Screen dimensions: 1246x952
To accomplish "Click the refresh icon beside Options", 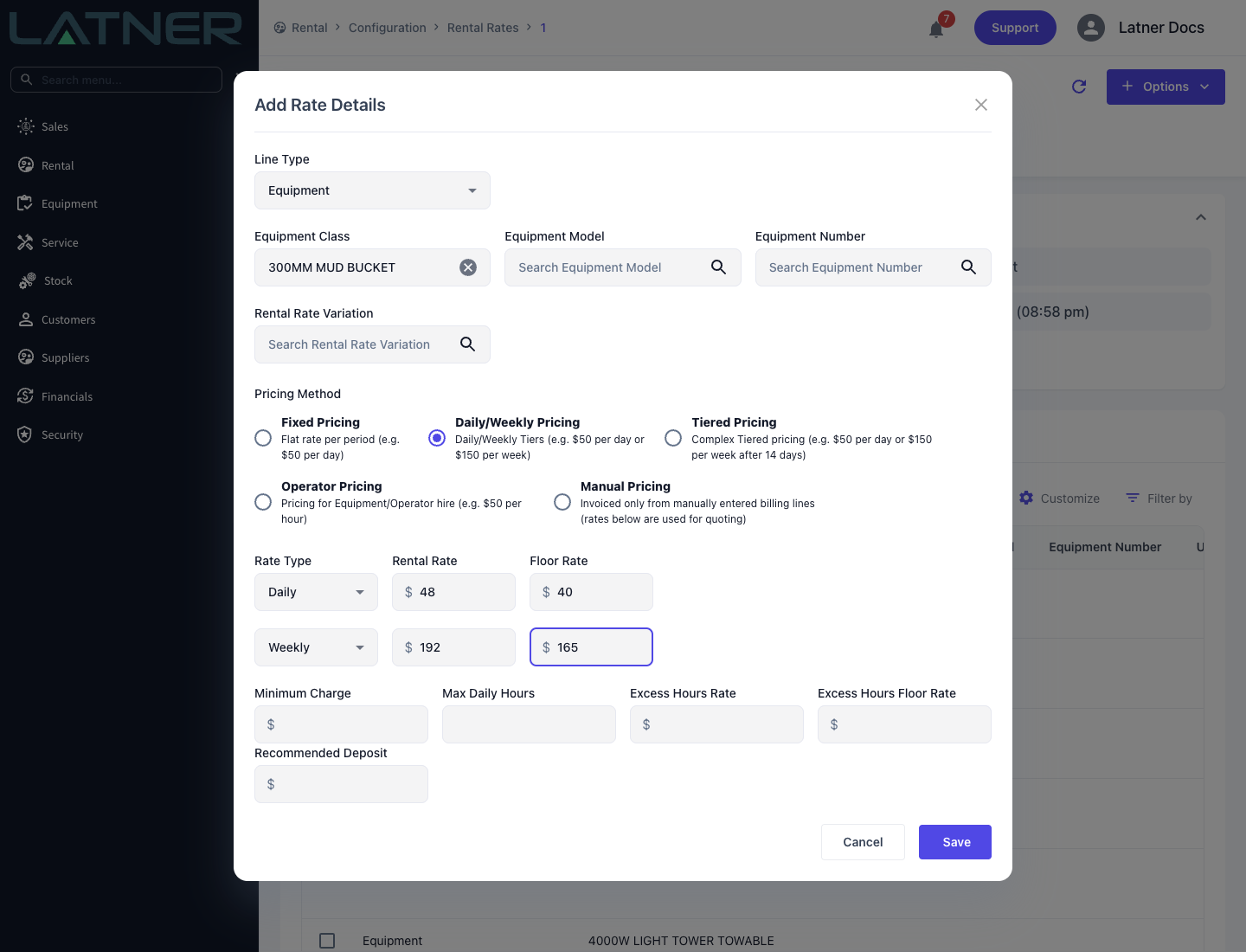I will pyautogui.click(x=1079, y=87).
